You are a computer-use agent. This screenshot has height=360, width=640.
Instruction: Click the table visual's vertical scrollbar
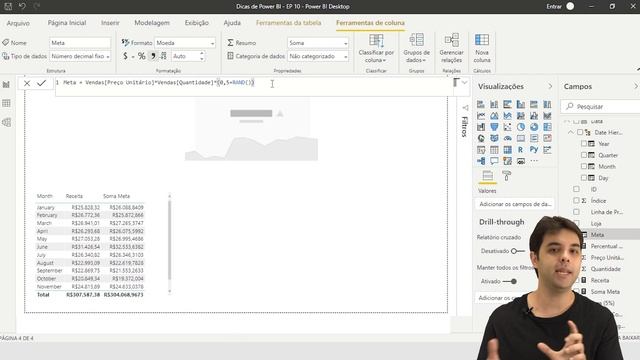[x=169, y=239]
